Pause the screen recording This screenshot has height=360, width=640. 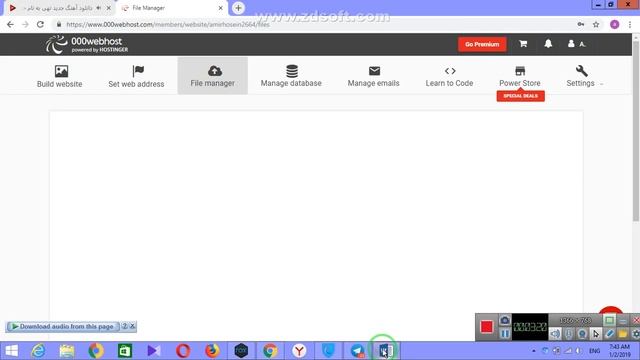[505, 334]
